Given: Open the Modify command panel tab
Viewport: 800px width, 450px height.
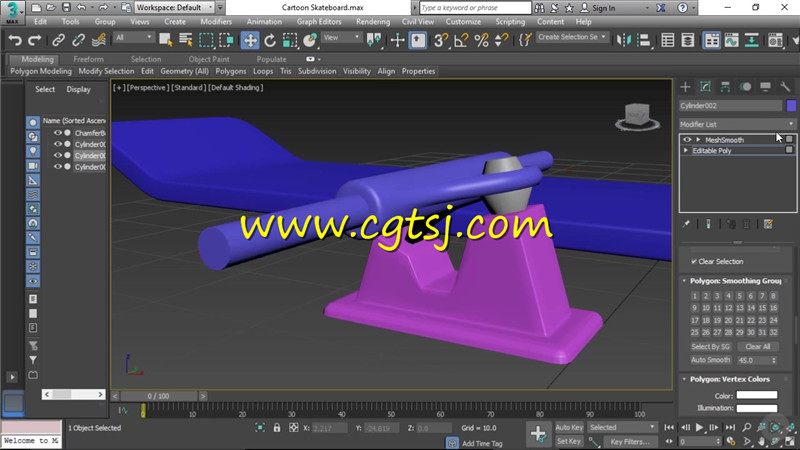Looking at the screenshot, I should point(705,87).
